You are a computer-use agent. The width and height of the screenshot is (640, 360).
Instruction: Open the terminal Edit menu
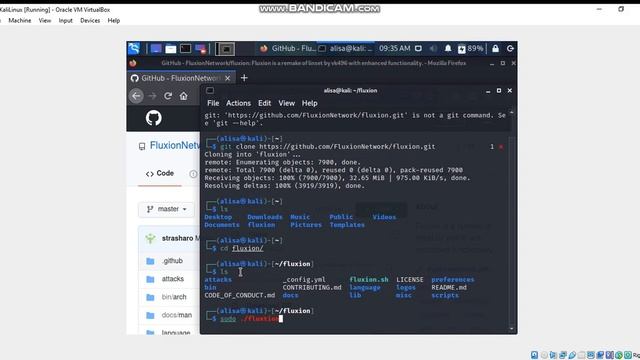(264, 103)
